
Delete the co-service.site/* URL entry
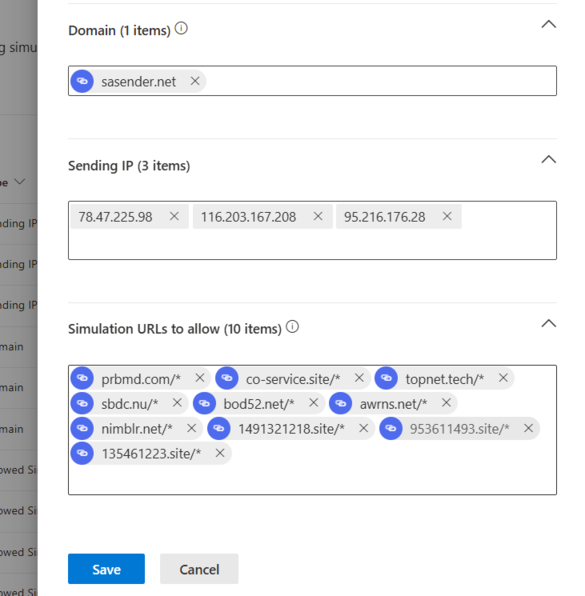click(359, 378)
